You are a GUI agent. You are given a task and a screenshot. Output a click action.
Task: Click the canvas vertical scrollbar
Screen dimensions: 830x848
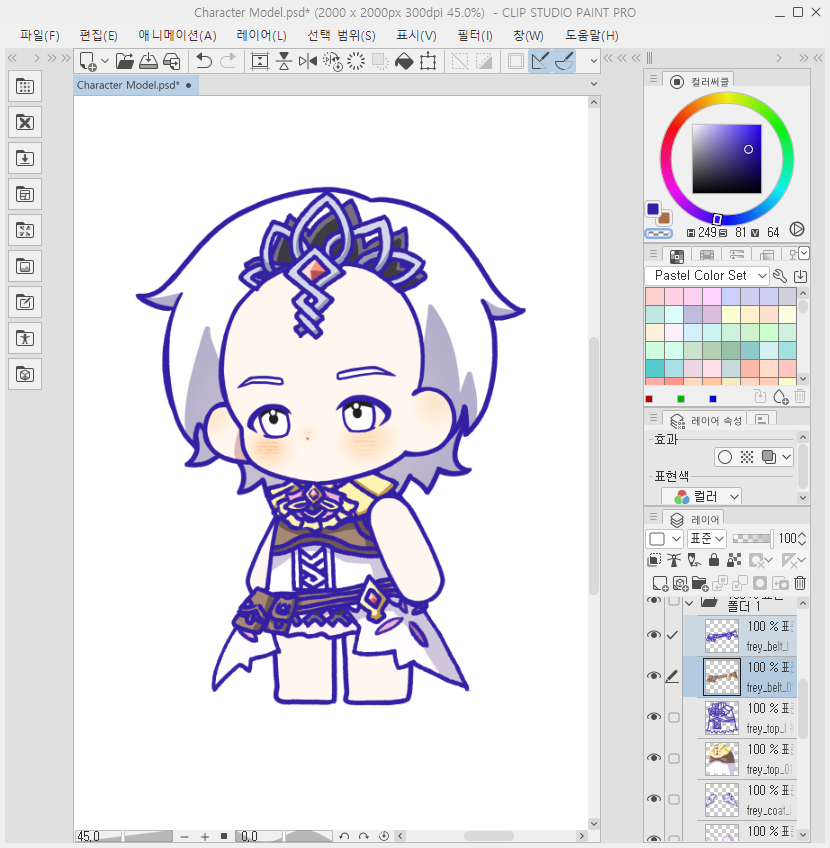594,465
